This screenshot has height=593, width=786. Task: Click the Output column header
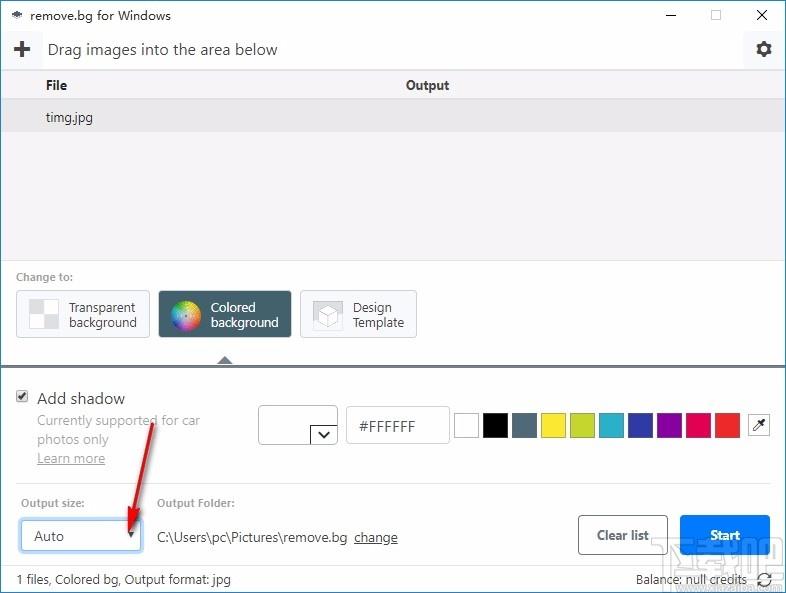(x=428, y=85)
